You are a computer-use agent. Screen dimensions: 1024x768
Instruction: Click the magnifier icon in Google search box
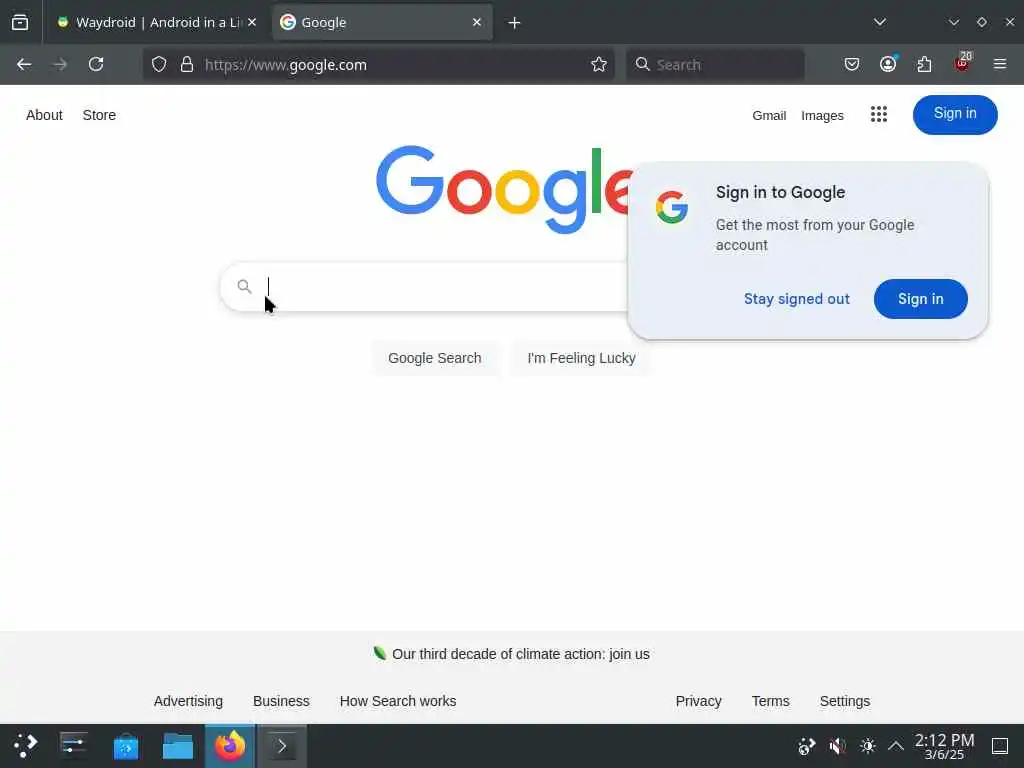pos(244,286)
